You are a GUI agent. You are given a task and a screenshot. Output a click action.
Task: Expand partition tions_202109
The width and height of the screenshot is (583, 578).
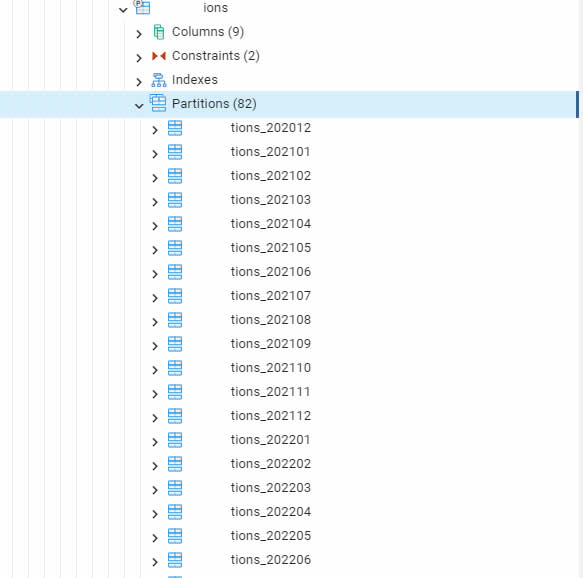pos(155,346)
